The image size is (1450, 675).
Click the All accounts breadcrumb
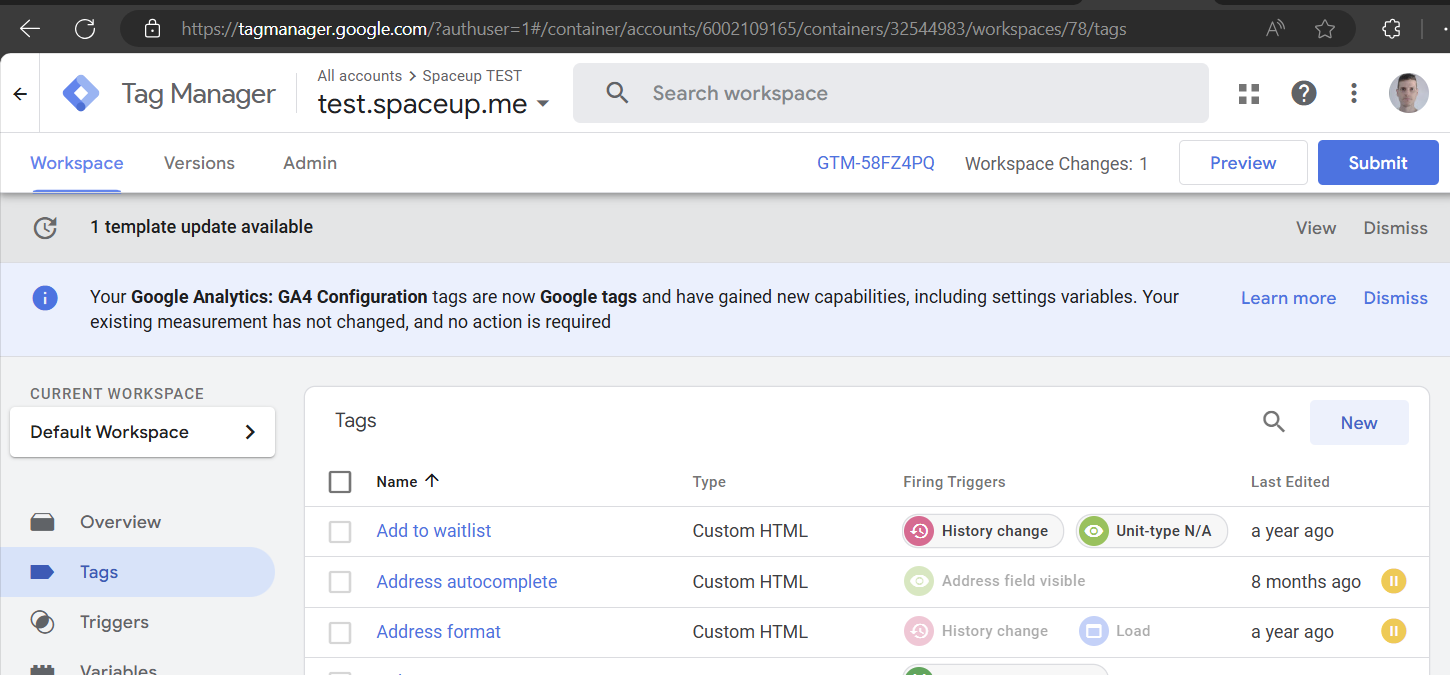(359, 76)
